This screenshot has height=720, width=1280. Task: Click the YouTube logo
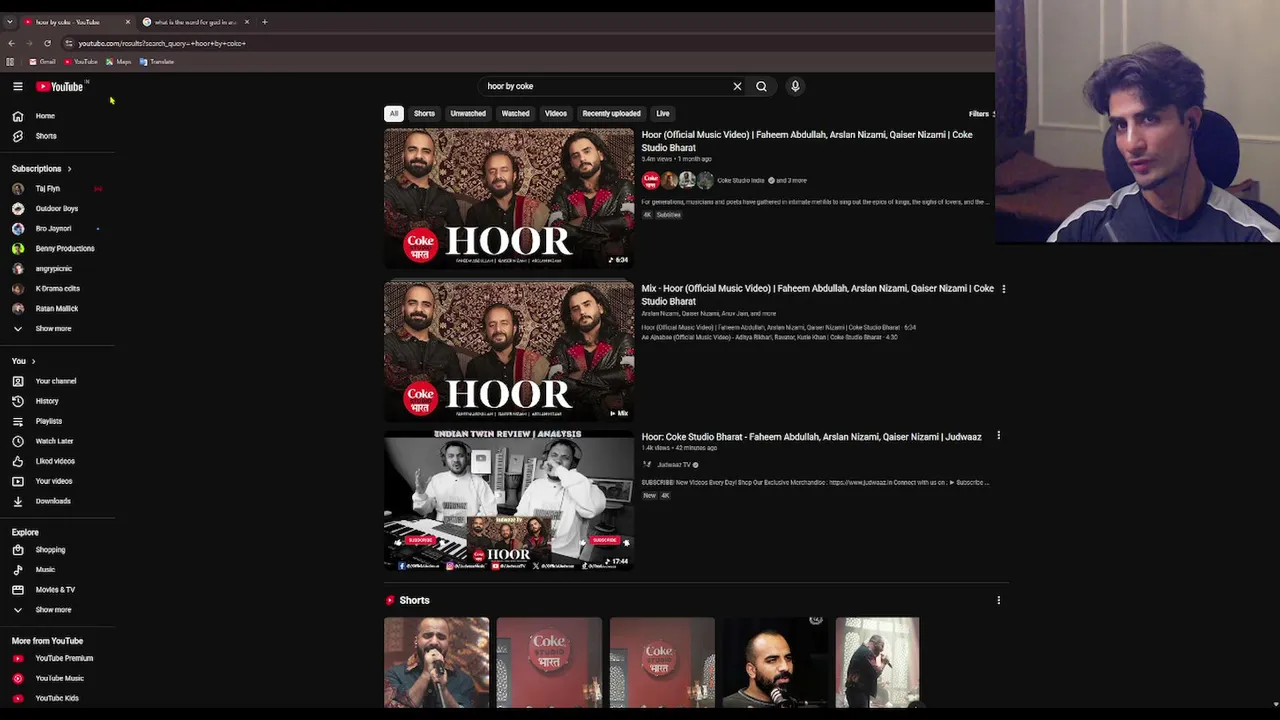tap(60, 86)
